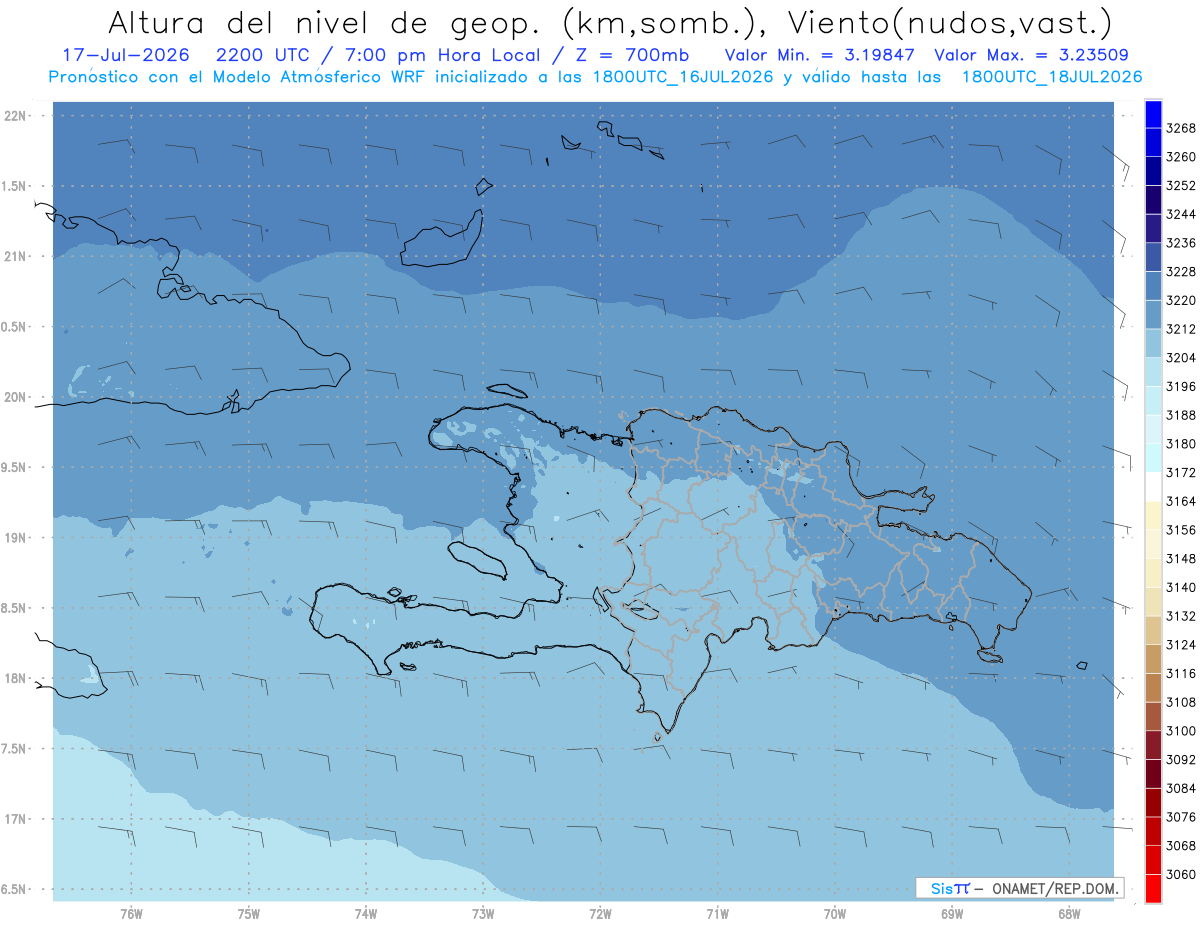
Task: Click the colorbar swatch between 3204 and 3212
Action: 1153,343
